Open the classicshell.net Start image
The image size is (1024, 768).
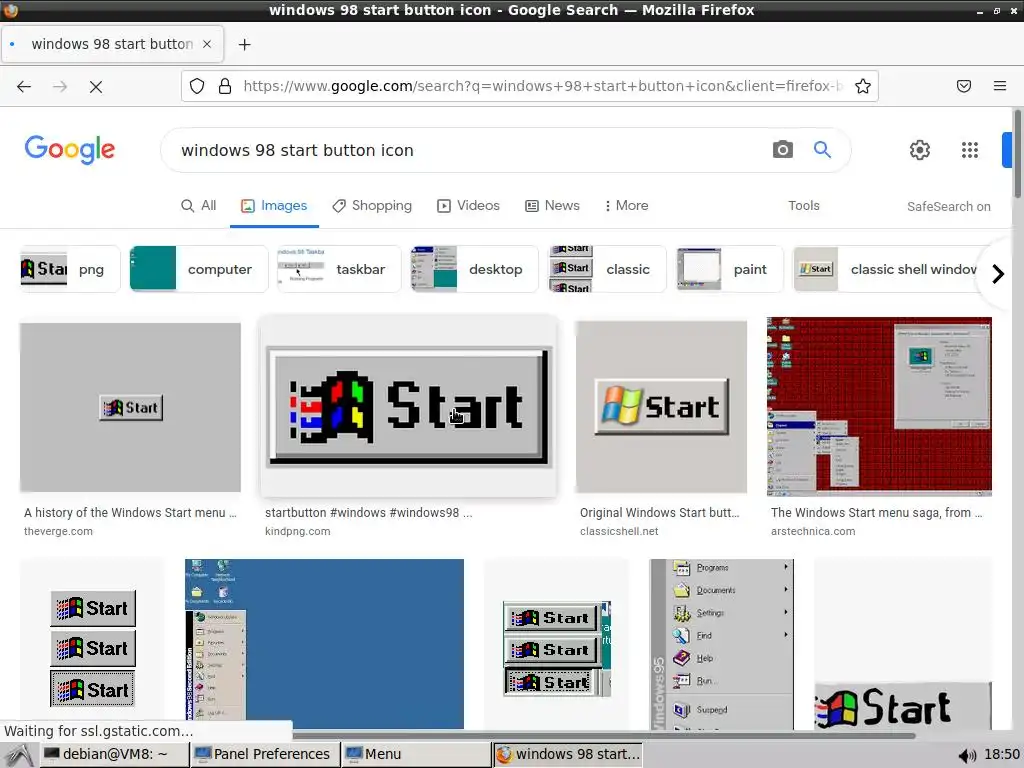(x=661, y=406)
